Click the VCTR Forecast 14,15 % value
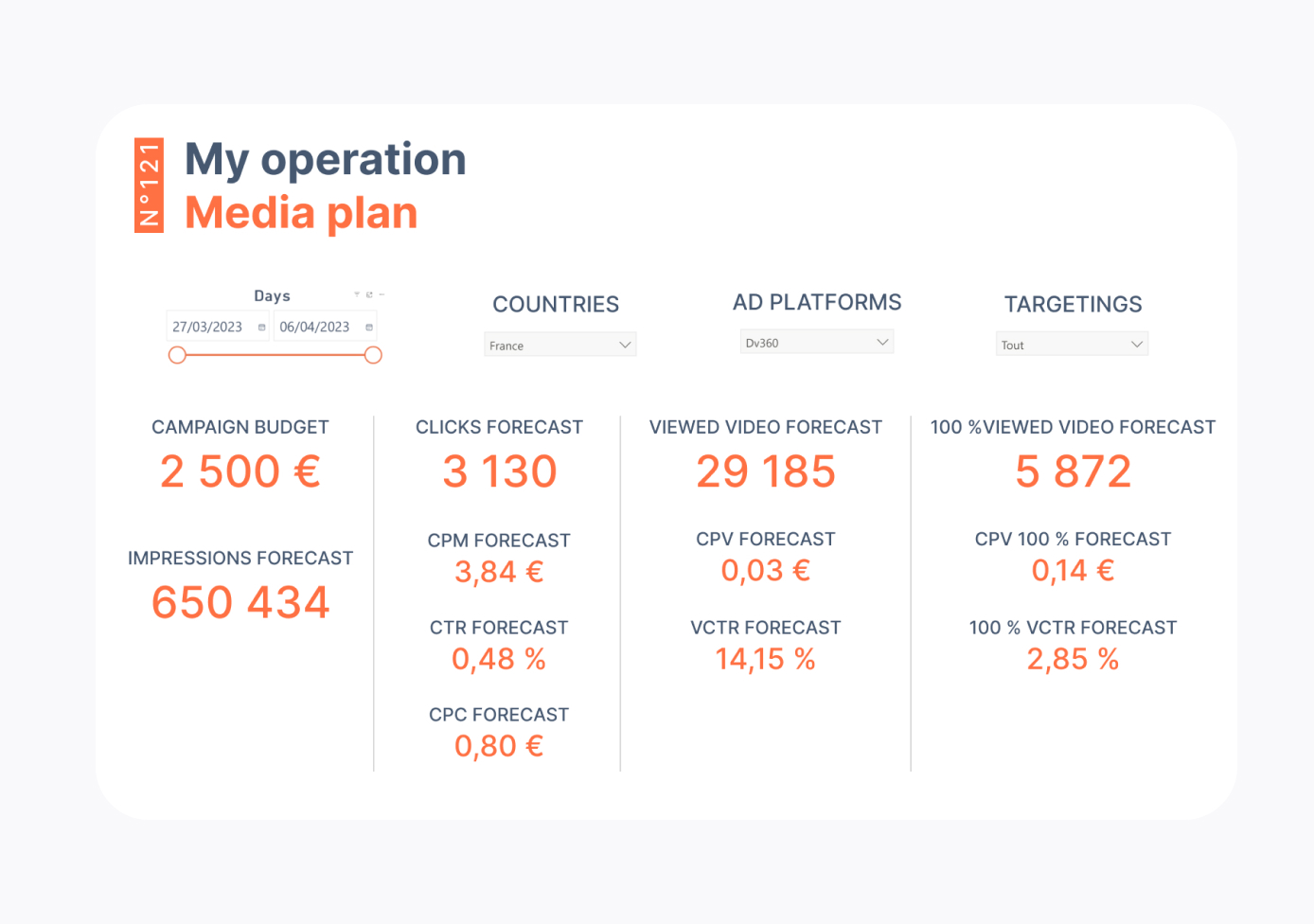 (765, 659)
